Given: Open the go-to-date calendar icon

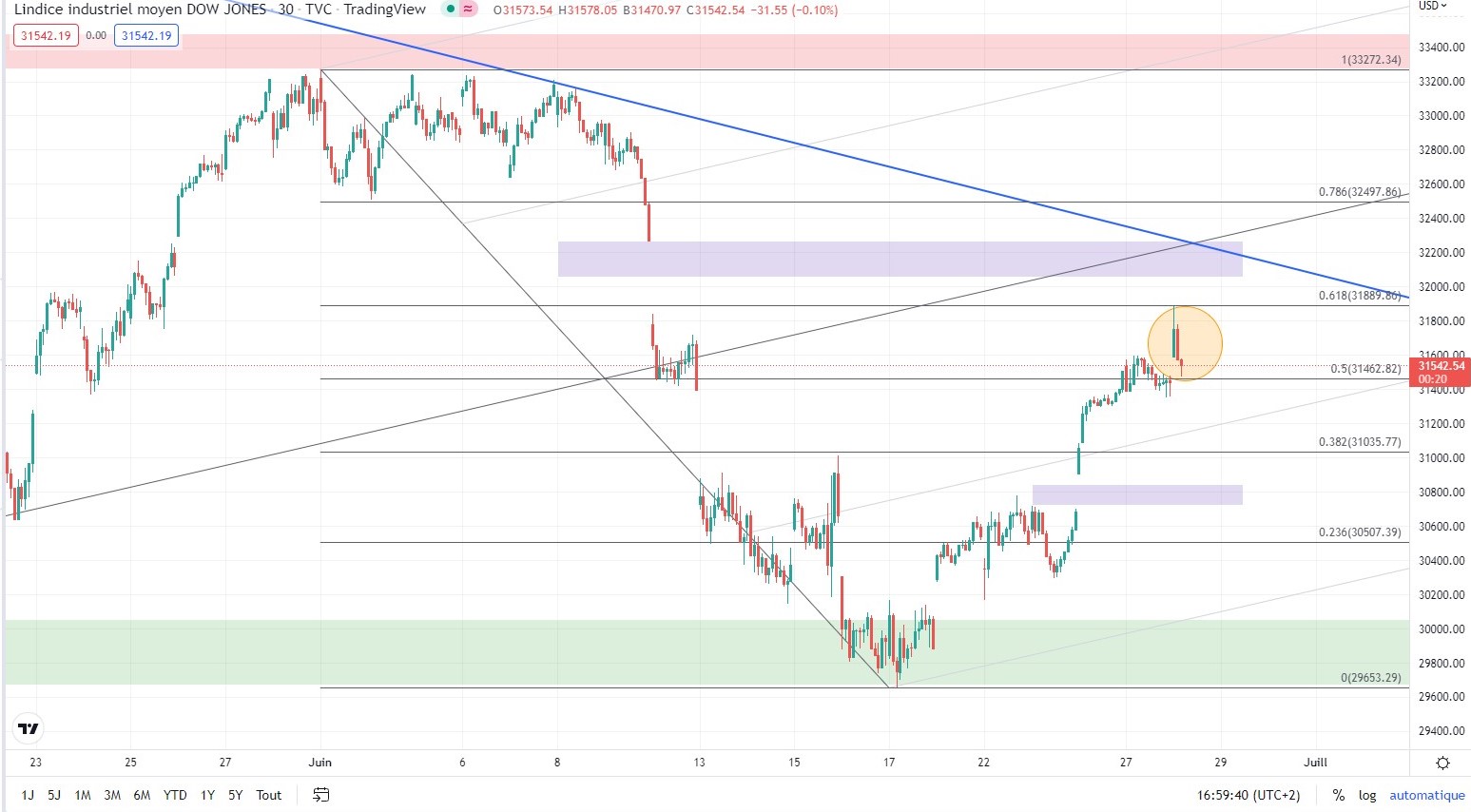Looking at the screenshot, I should pyautogui.click(x=321, y=795).
